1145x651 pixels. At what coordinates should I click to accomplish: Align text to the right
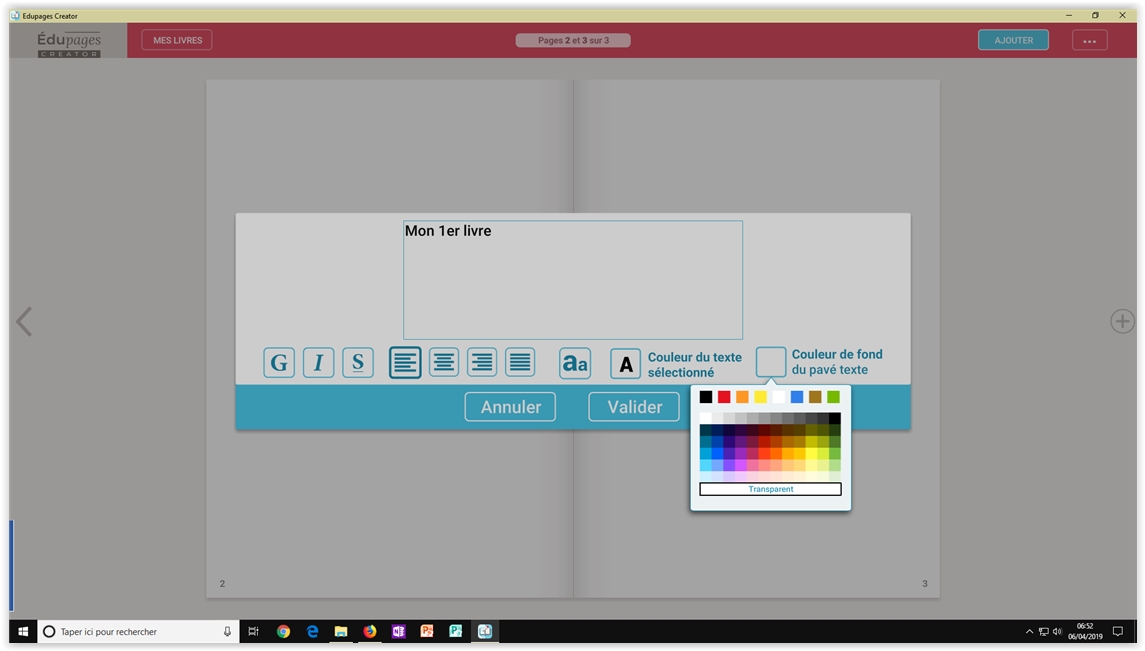(482, 363)
